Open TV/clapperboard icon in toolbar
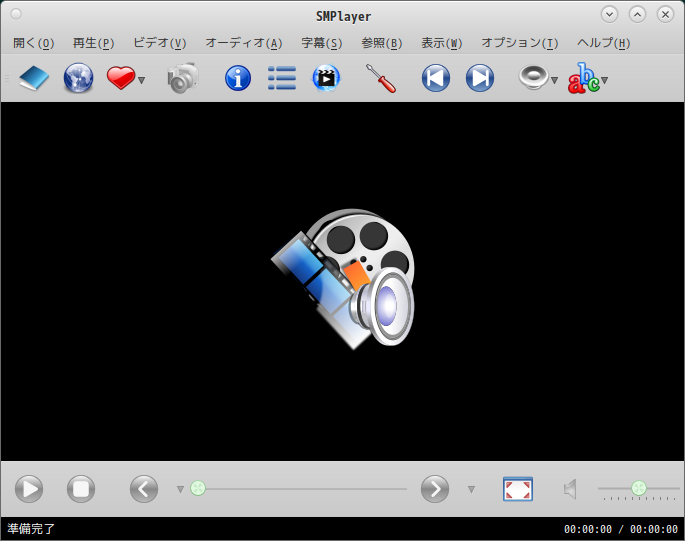Viewport: 685px width, 541px height. click(x=326, y=79)
